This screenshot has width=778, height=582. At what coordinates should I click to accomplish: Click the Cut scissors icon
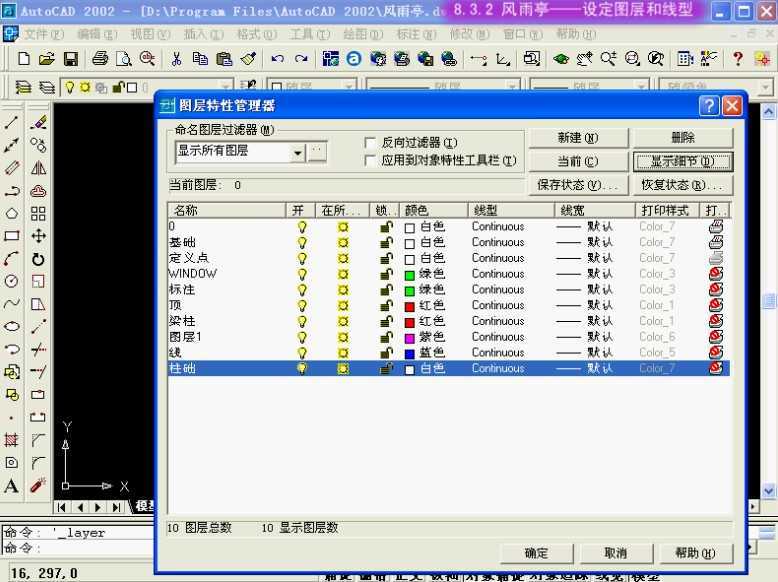pos(176,59)
